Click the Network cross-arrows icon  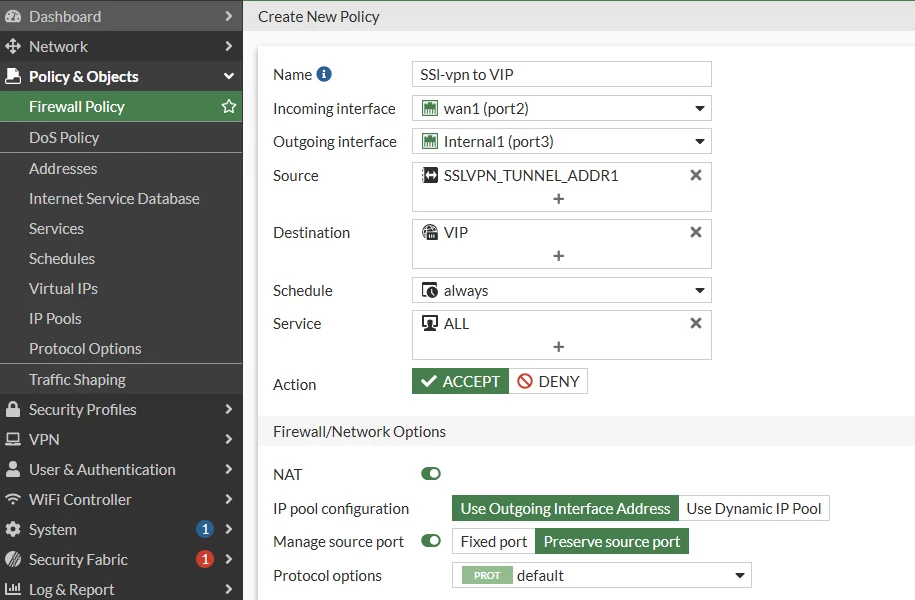point(13,47)
